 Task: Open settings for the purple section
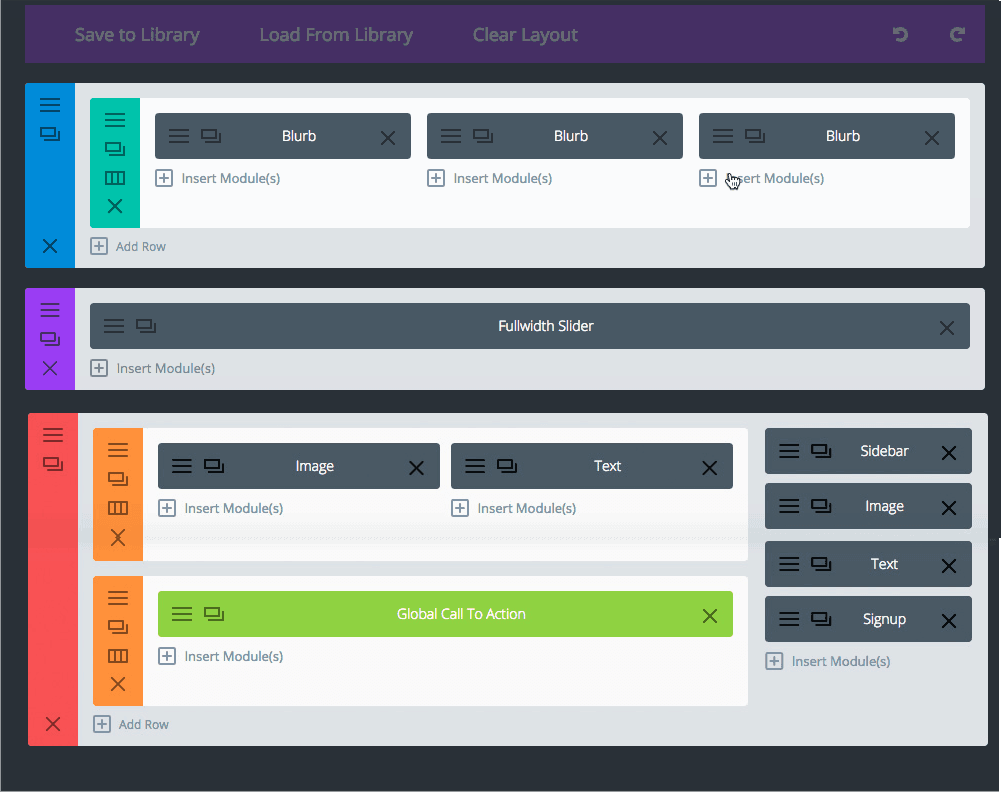50,310
